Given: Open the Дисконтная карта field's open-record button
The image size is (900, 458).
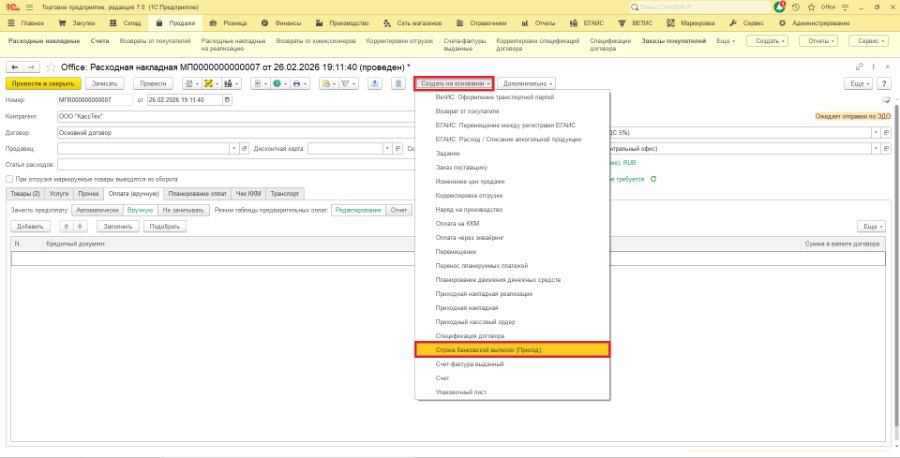Looking at the screenshot, I should (398, 149).
